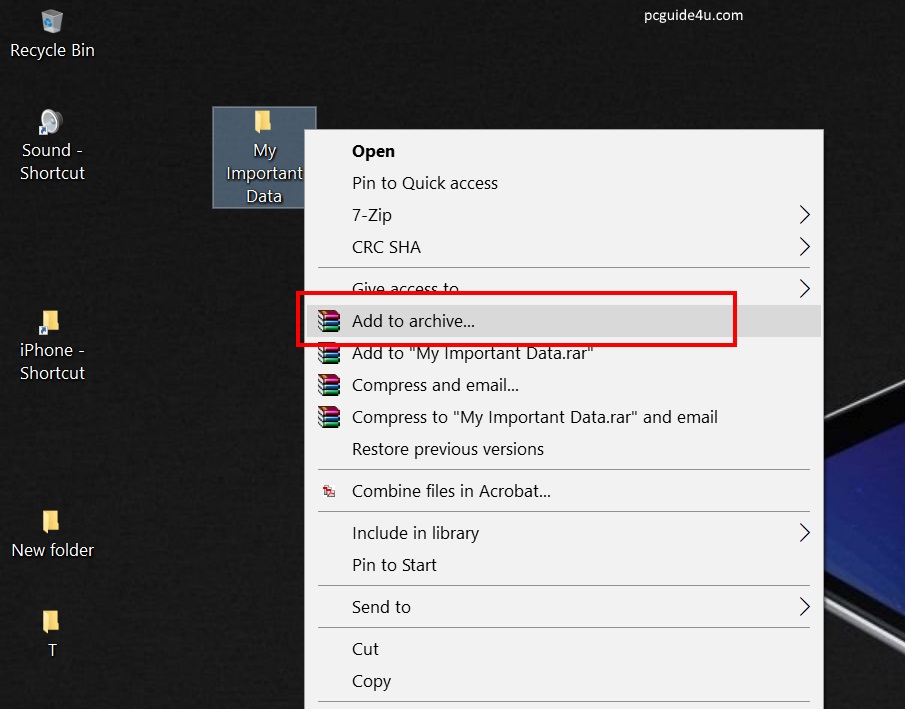
Task: Select Restore previous versions
Action: pyautogui.click(x=448, y=449)
